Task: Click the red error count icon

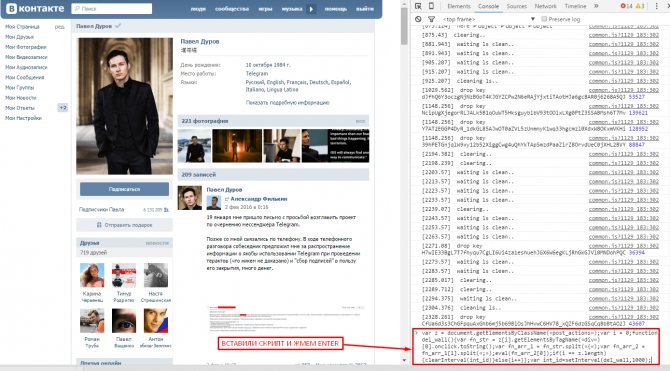Action: click(626, 6)
